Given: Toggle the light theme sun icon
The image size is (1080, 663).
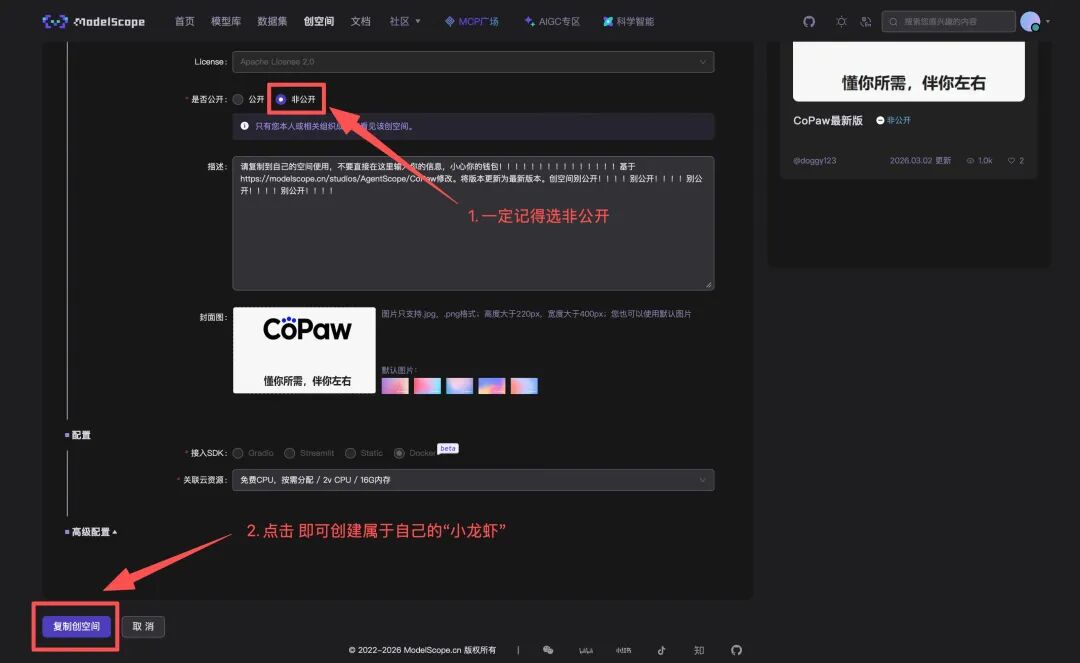Looking at the screenshot, I should click(841, 21).
